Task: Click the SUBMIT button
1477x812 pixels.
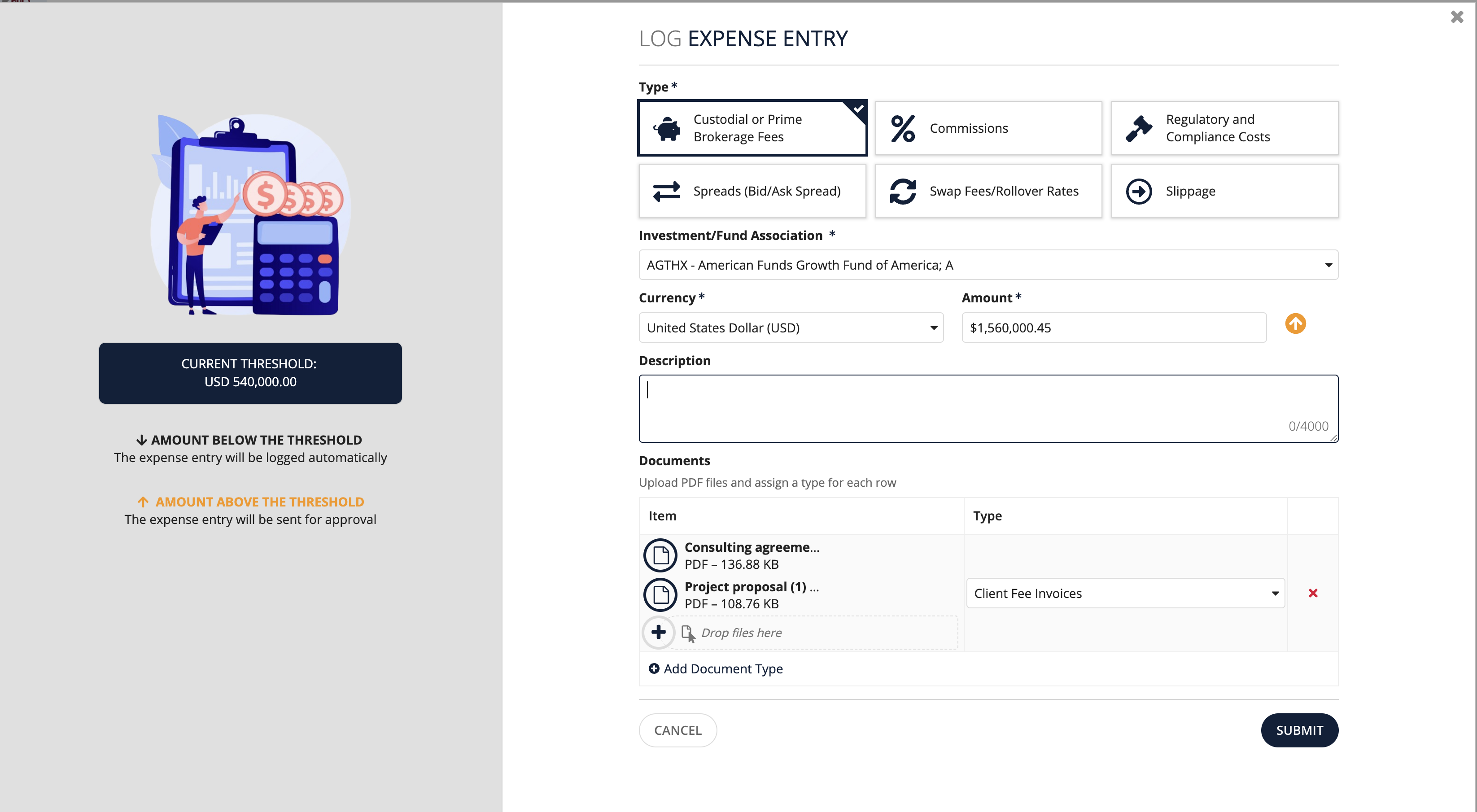Action: click(x=1299, y=730)
